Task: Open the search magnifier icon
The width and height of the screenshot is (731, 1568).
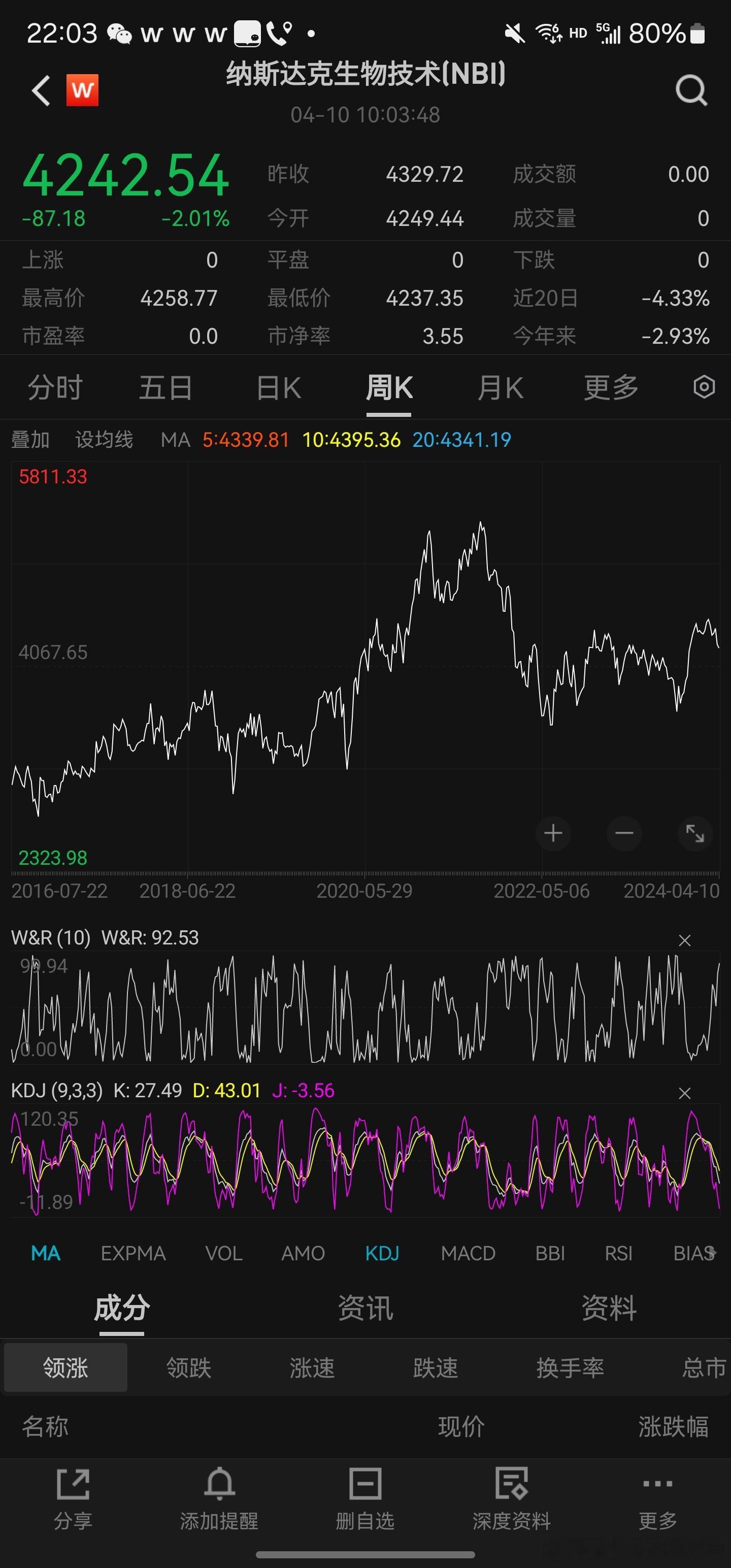Action: point(691,91)
